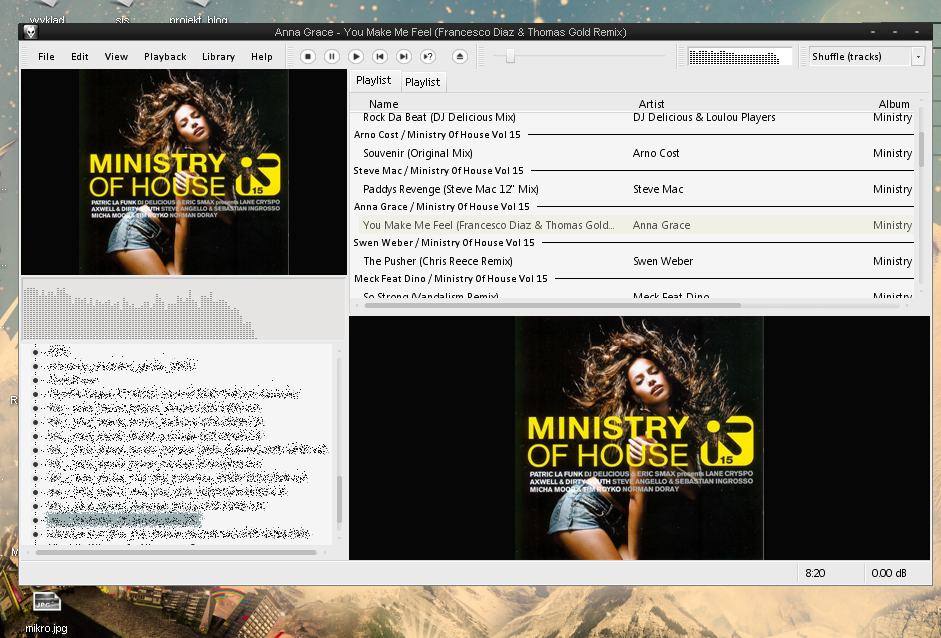Click the Stop playback button

pyautogui.click(x=308, y=57)
